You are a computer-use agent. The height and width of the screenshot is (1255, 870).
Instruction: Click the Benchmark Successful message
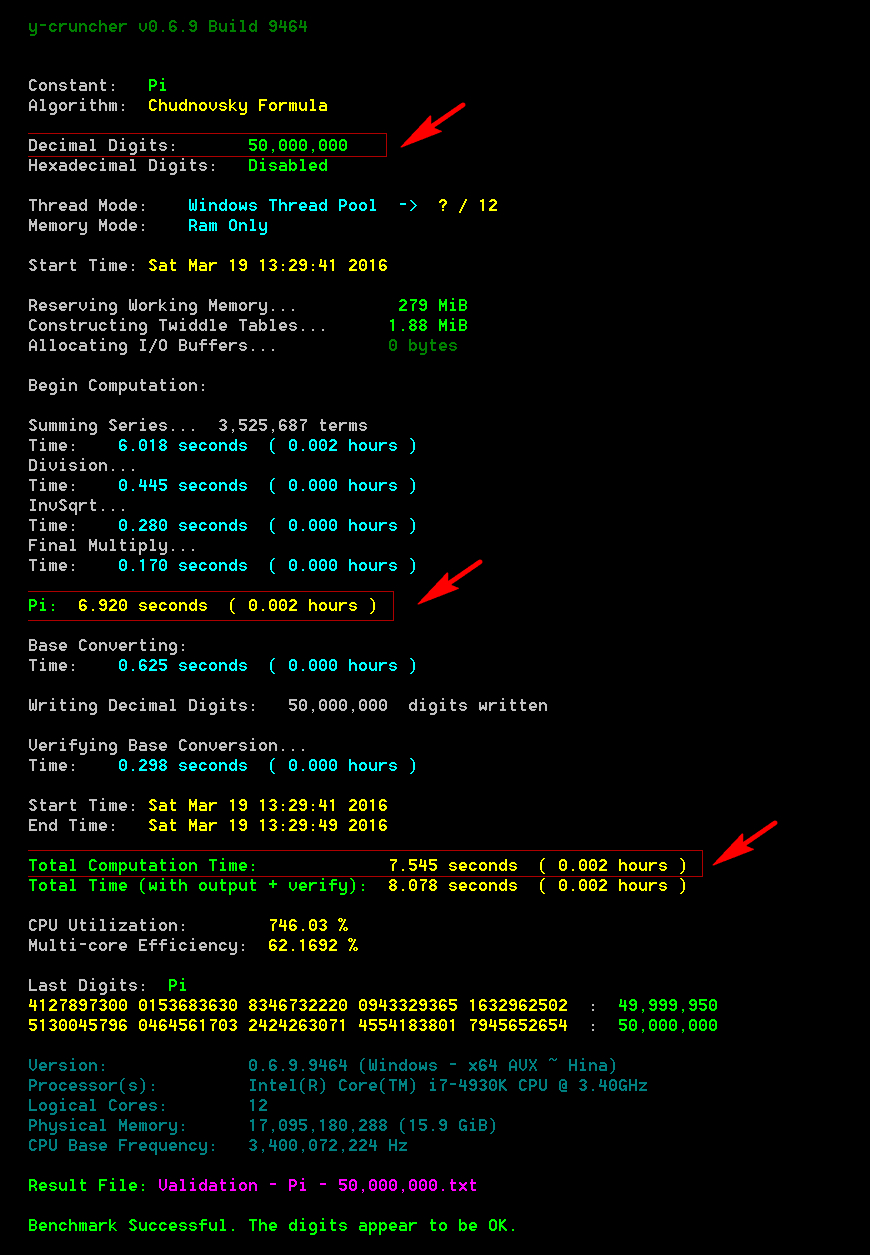click(272, 1226)
